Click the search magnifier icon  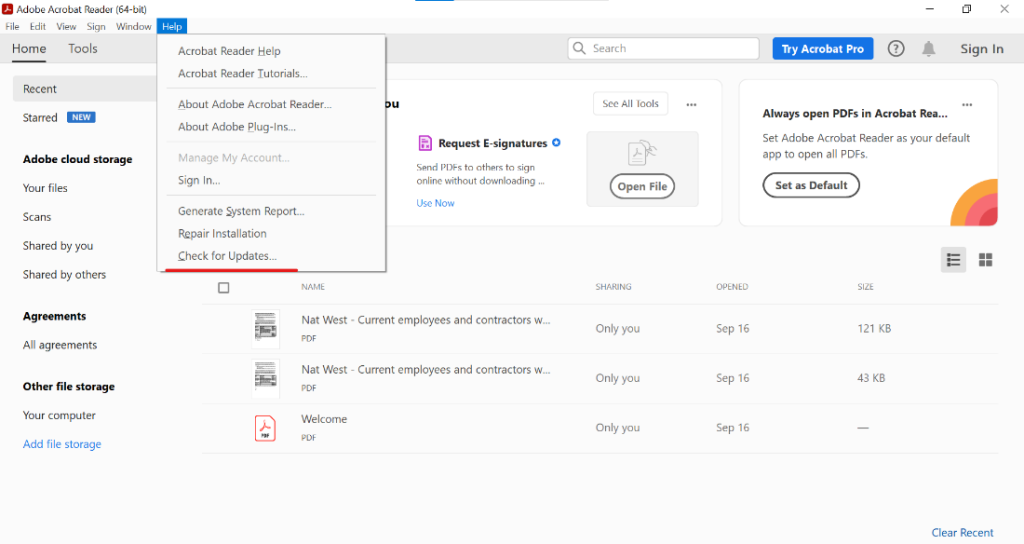point(579,48)
